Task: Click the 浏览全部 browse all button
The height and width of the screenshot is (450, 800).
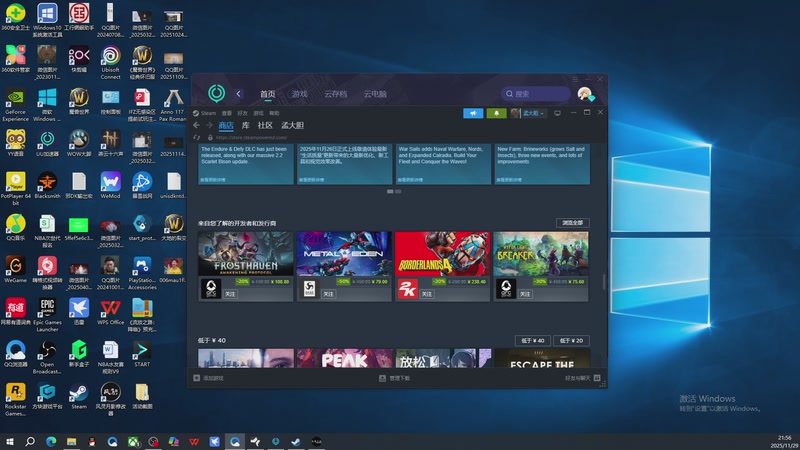Action: tap(572, 223)
